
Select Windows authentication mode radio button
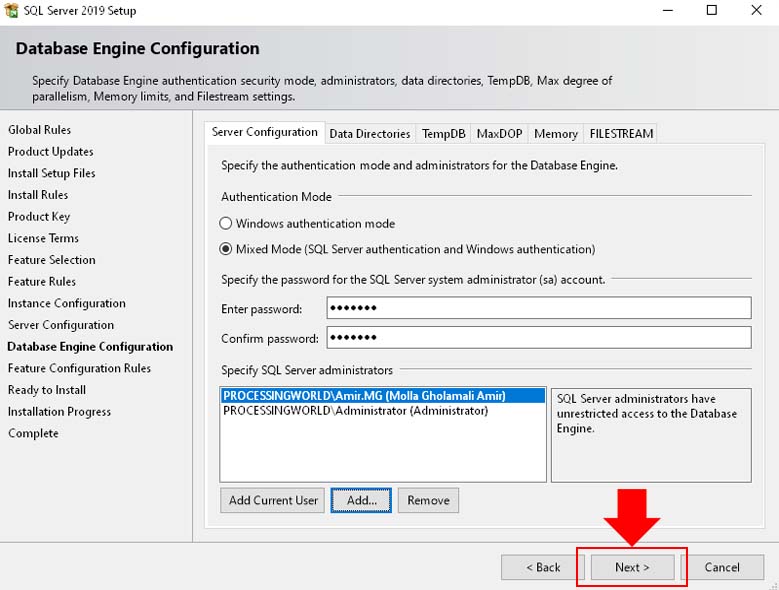(226, 223)
